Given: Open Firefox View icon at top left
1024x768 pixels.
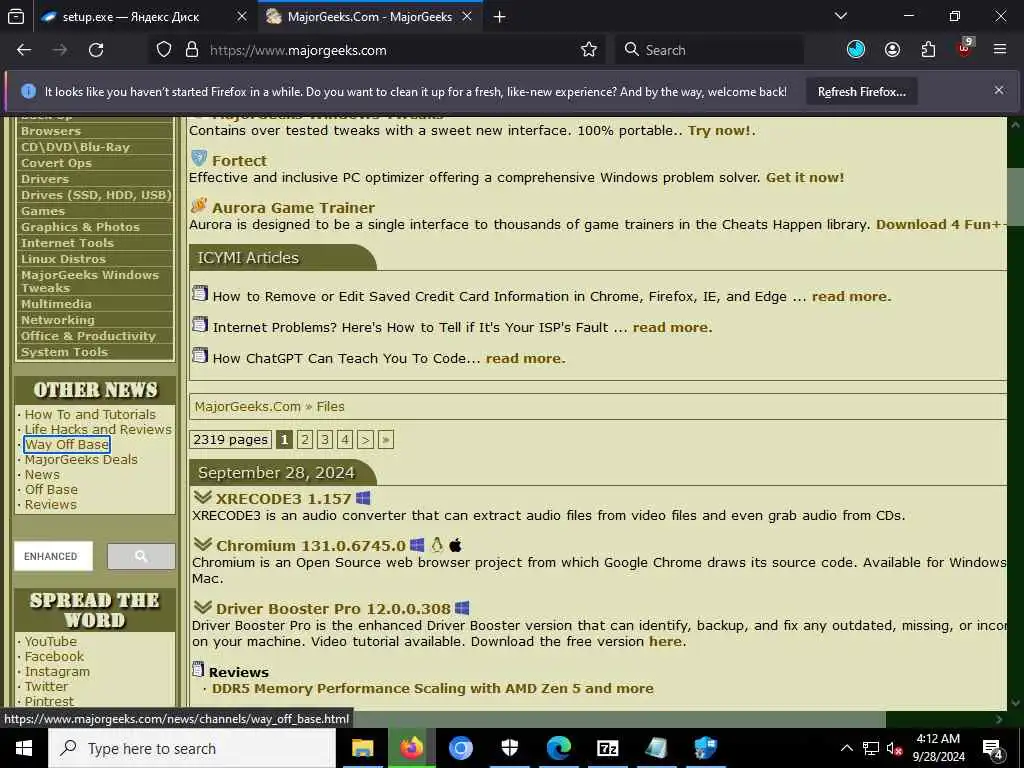Looking at the screenshot, I should pyautogui.click(x=16, y=17).
